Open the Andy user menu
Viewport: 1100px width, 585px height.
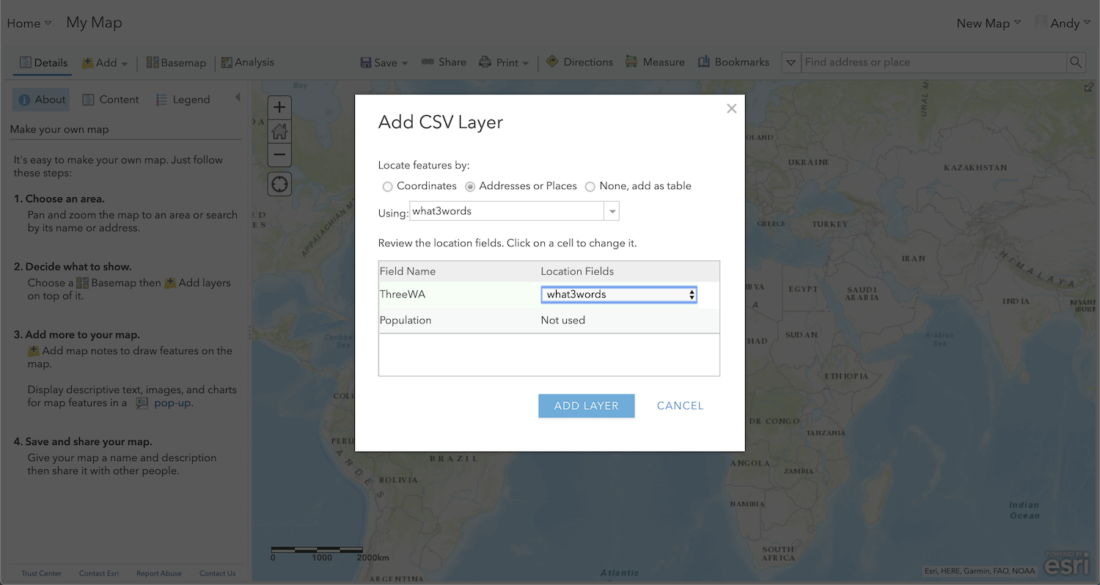[1064, 23]
